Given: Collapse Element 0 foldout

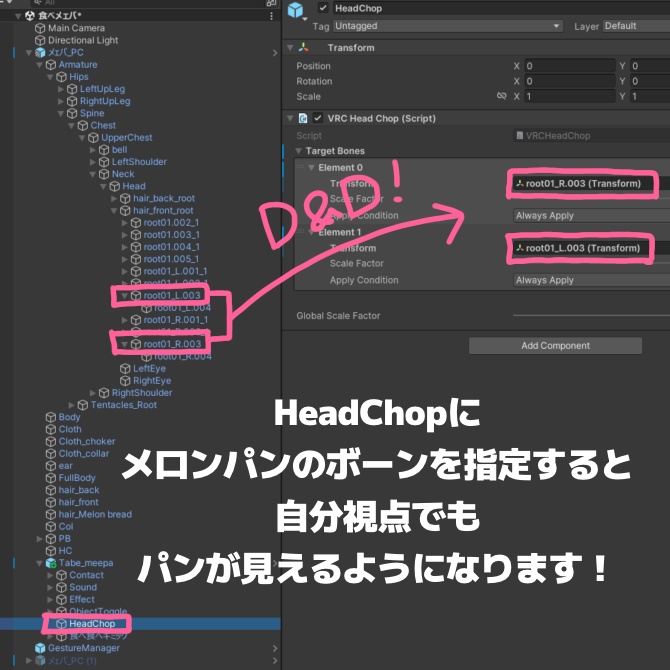Looking at the screenshot, I should pyautogui.click(x=311, y=168).
